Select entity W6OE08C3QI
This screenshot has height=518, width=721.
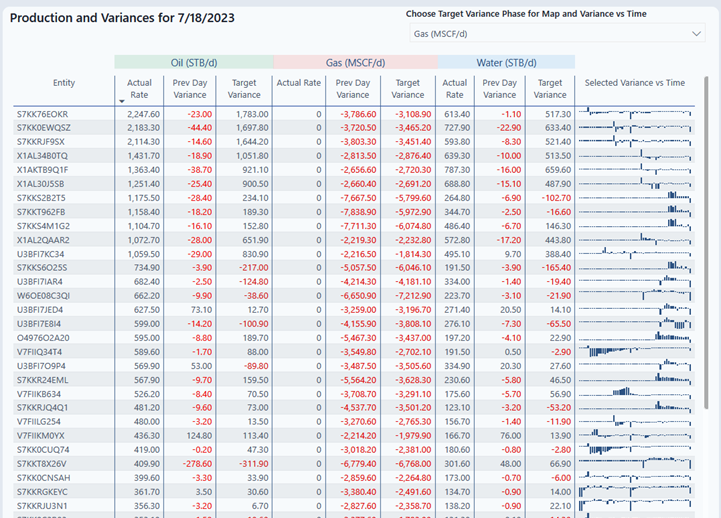[43, 296]
